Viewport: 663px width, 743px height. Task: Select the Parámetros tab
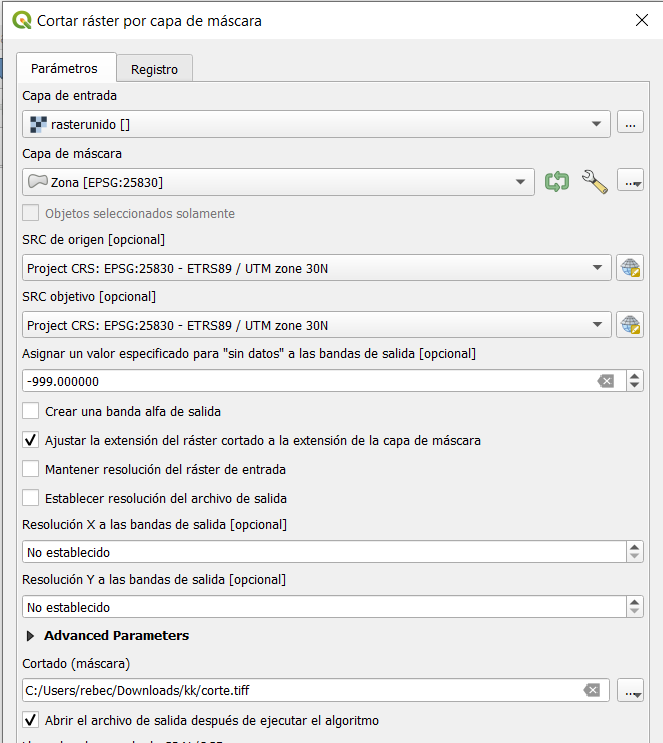[x=64, y=68]
